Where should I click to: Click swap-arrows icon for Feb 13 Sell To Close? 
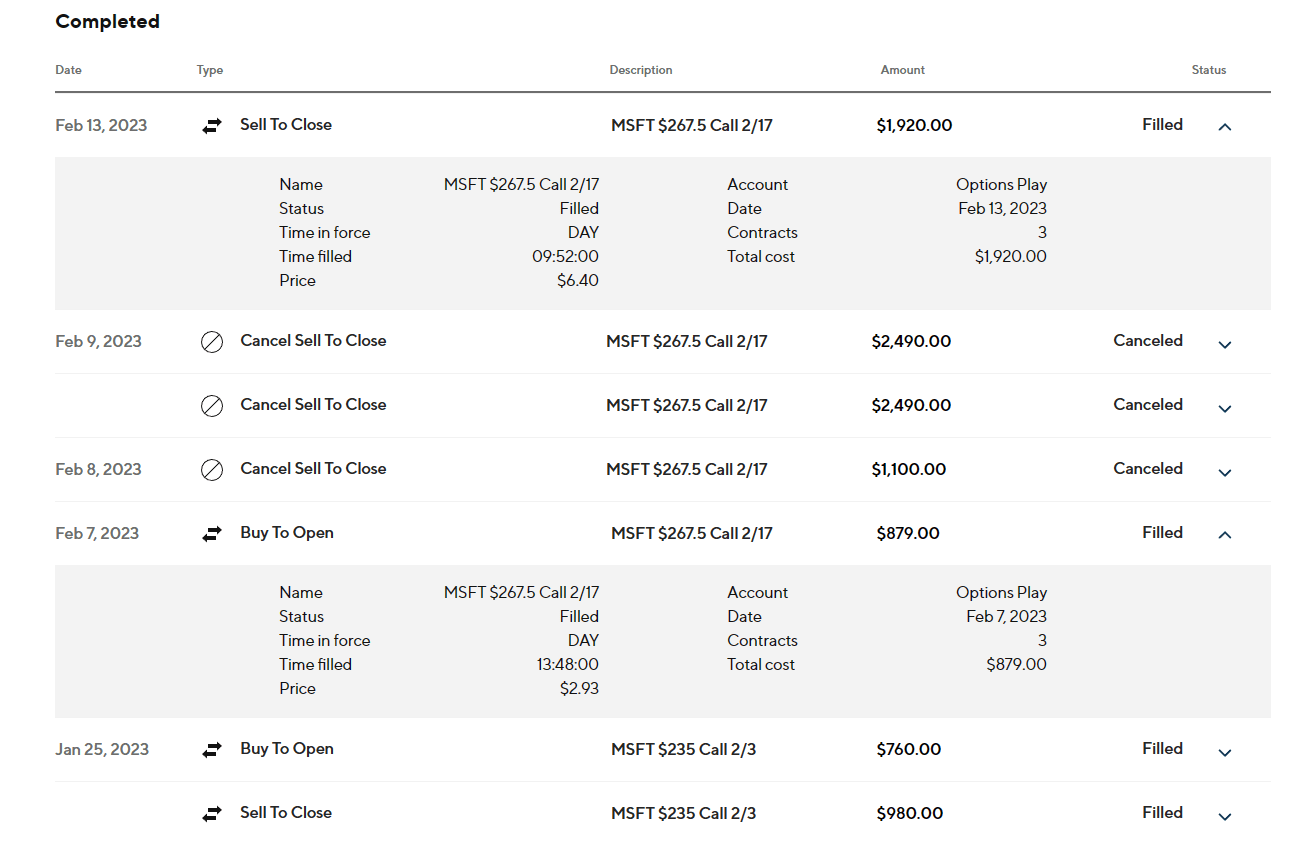tap(212, 126)
